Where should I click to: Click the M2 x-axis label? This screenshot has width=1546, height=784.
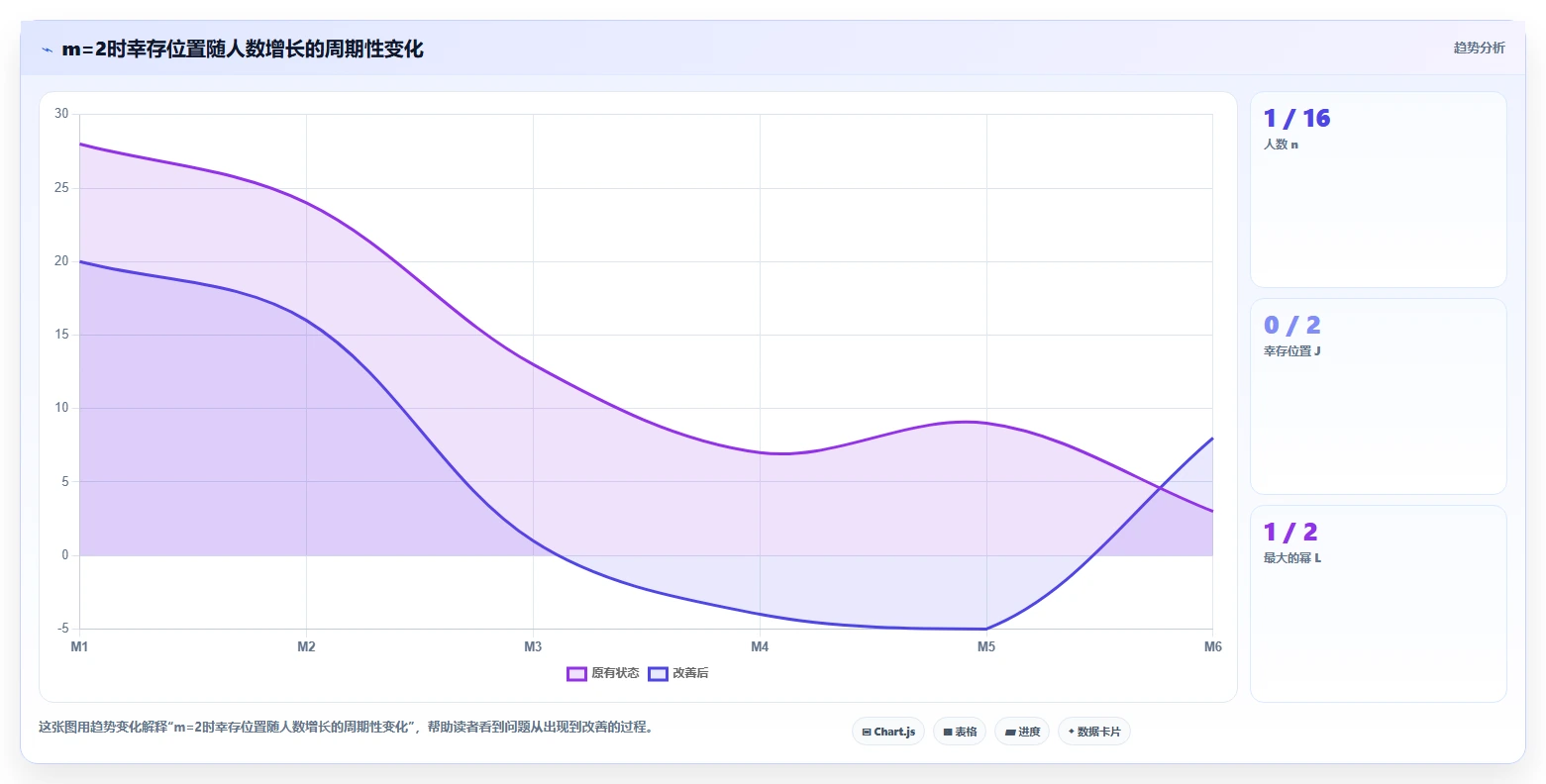tap(306, 646)
